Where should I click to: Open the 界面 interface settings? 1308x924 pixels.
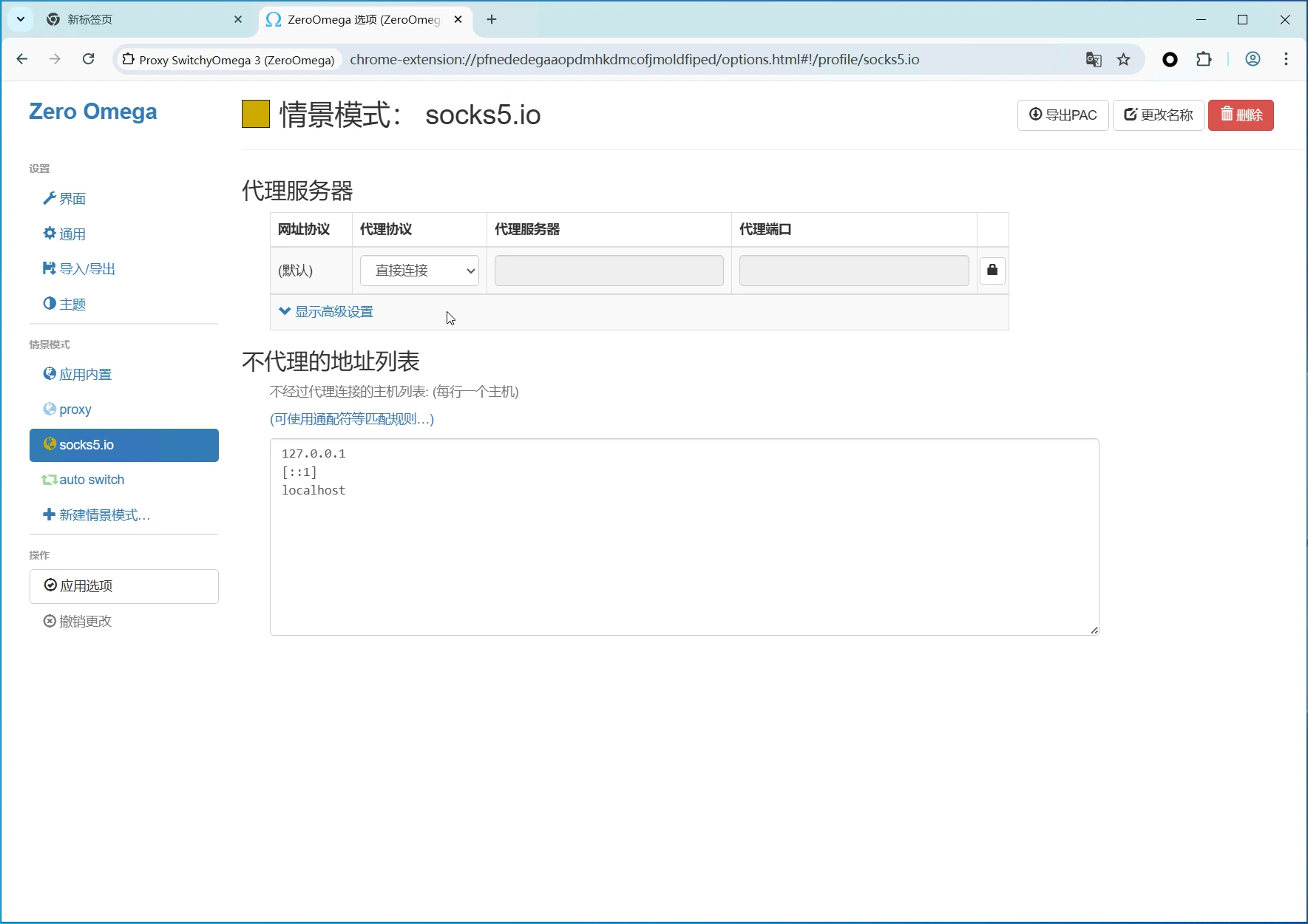pyautogui.click(x=64, y=199)
